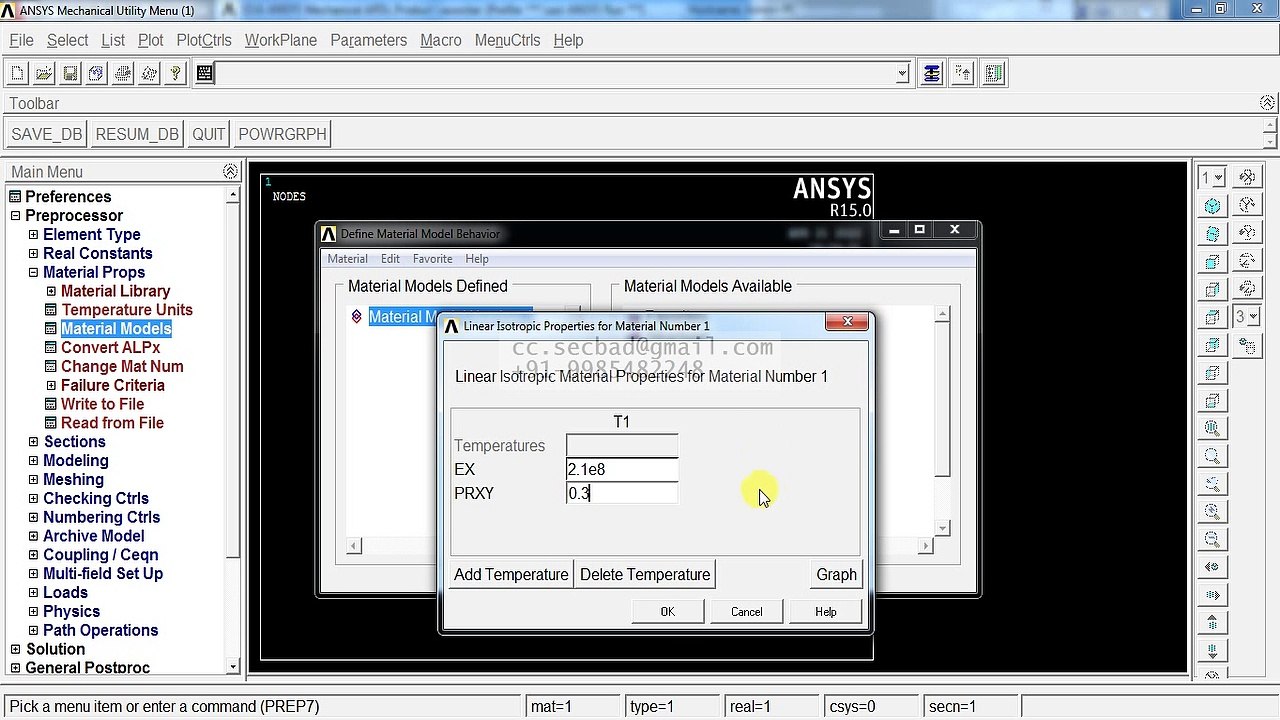Click the Pan Model Left arrow icon
This screenshot has height=720, width=1280.
point(1212,567)
